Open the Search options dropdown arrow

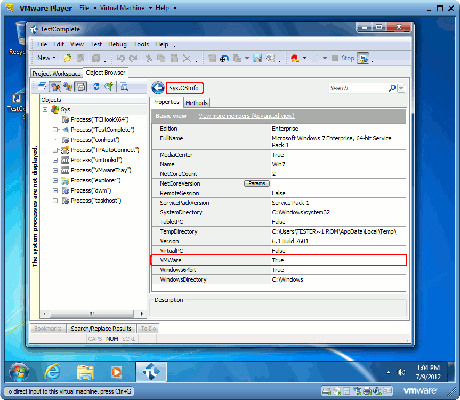(x=401, y=88)
